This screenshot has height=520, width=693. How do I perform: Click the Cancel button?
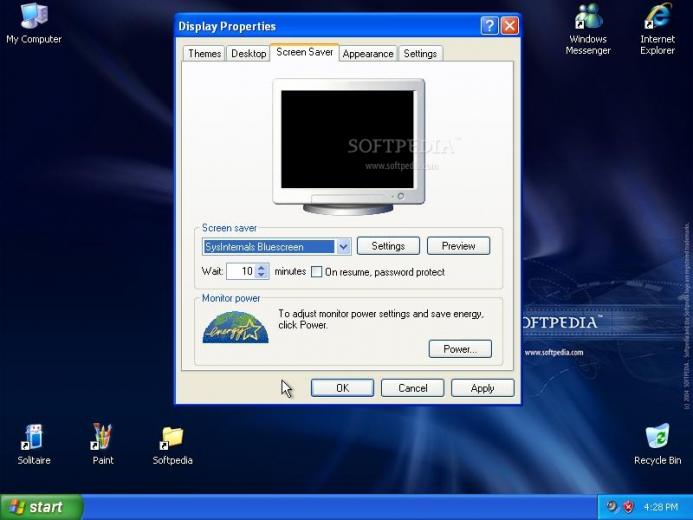[x=412, y=388]
